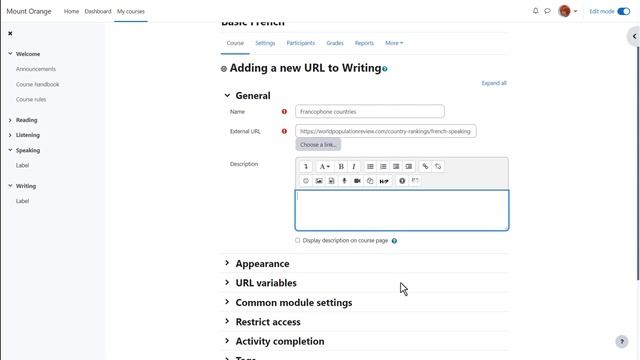Switch to the Course tab

235,43
